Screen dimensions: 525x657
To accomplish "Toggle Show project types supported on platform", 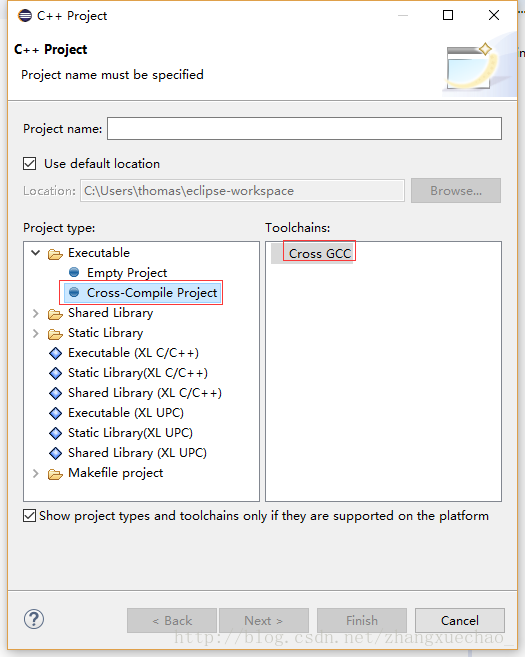I will tap(29, 516).
